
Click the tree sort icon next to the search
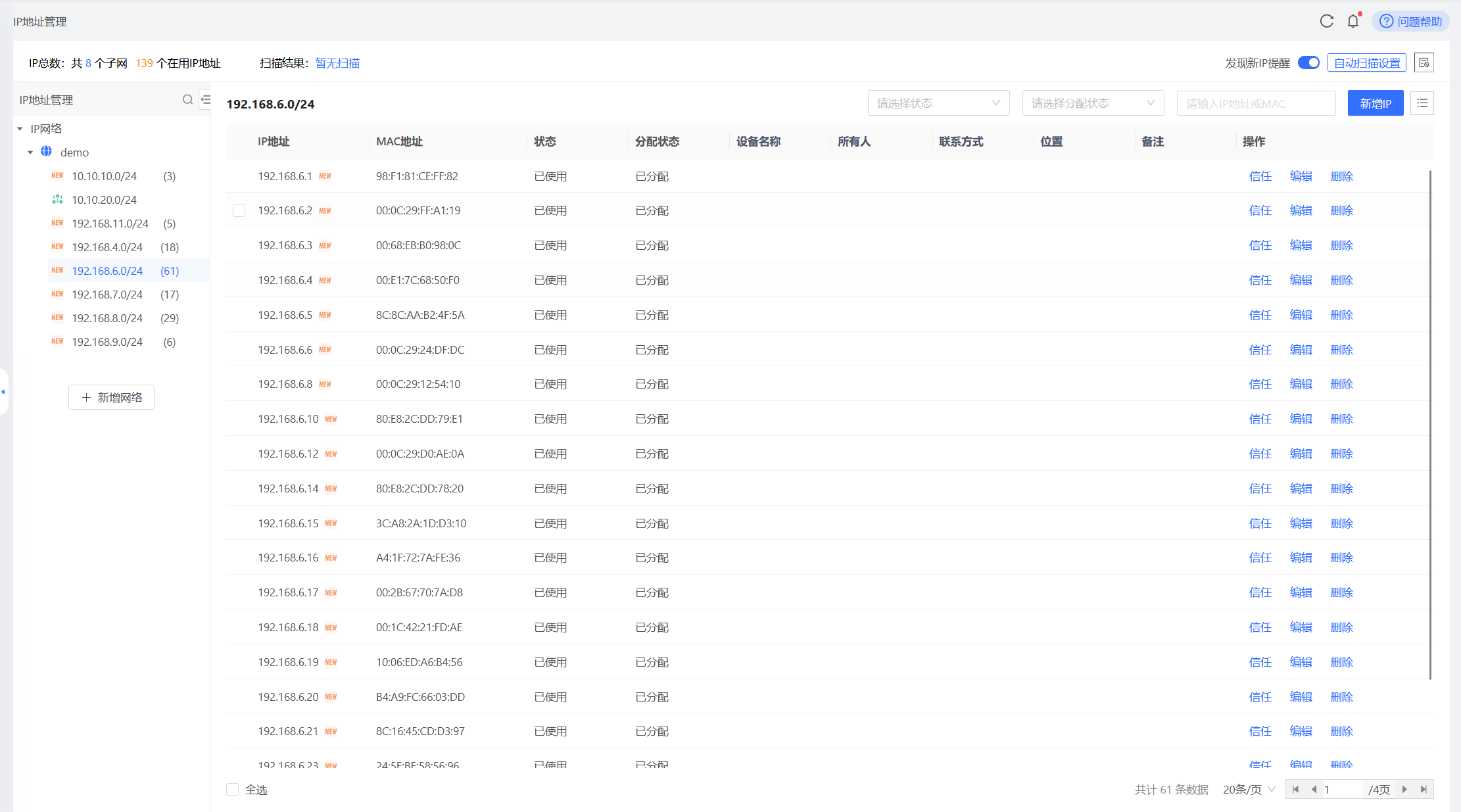coord(206,99)
